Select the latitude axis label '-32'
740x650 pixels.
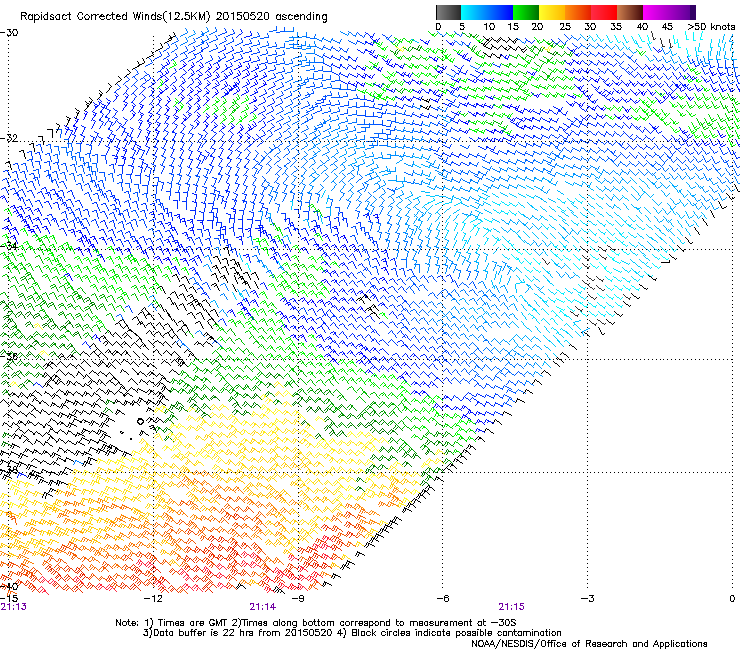(9, 138)
